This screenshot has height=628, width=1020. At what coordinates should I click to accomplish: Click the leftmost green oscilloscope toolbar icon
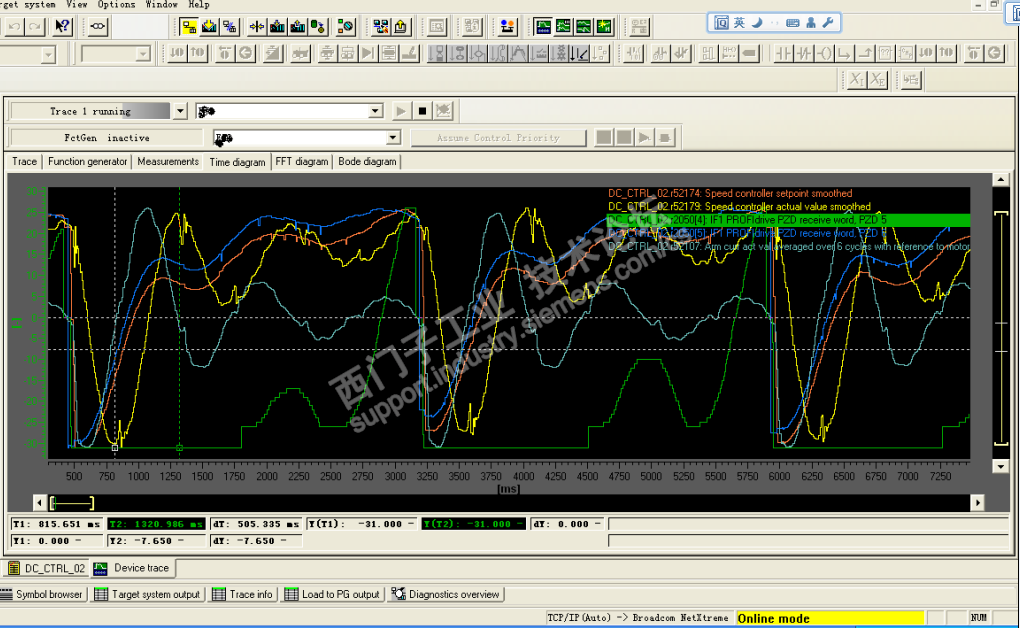[543, 26]
